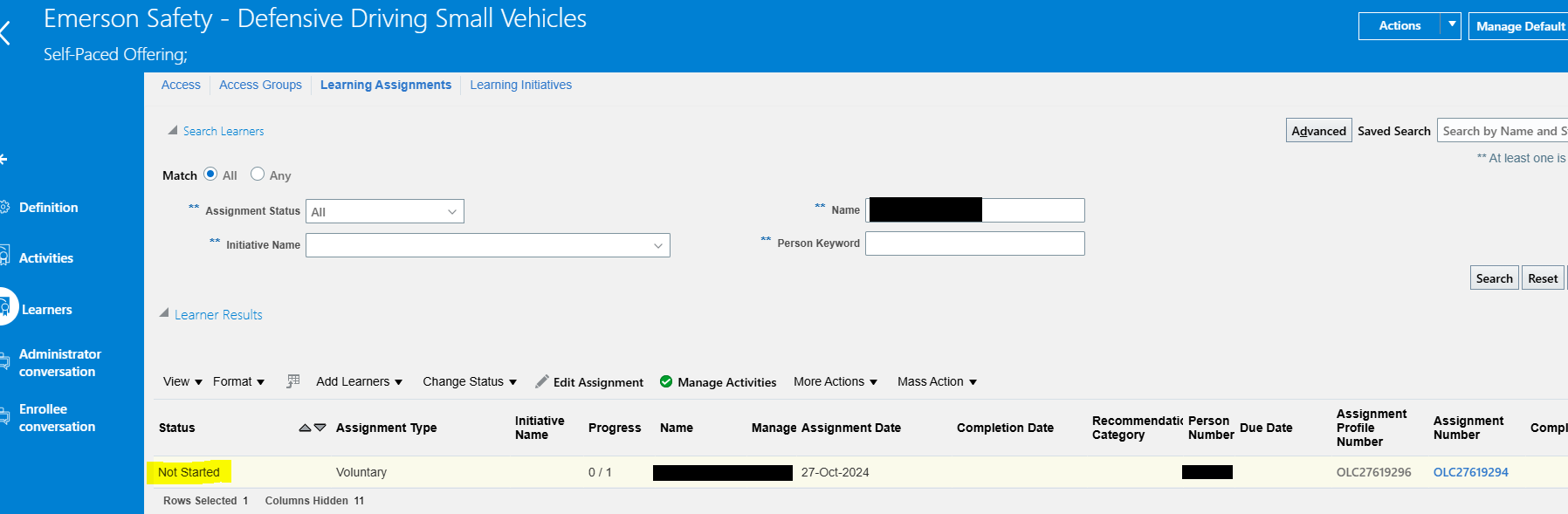Screen dimensions: 1568x514
Task: Open the More Actions menu
Action: (836, 381)
